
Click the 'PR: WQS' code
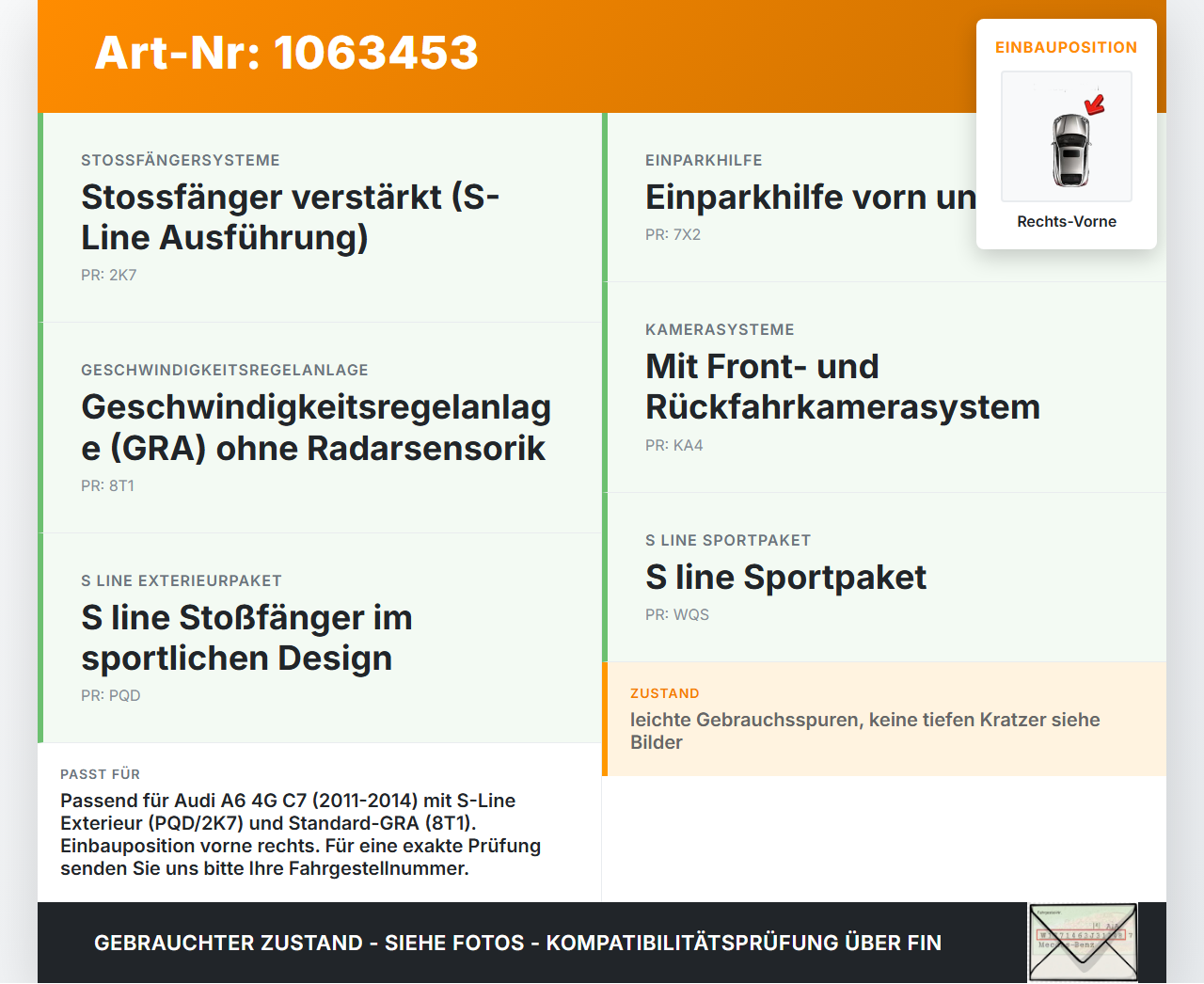click(677, 614)
